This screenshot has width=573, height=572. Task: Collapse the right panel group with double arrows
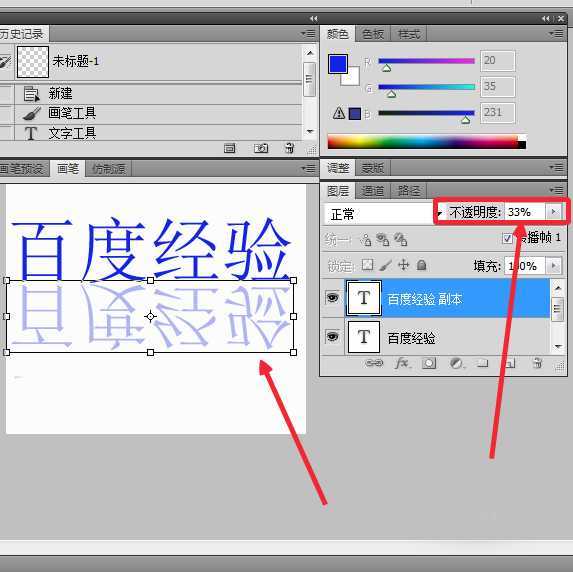tap(545, 19)
